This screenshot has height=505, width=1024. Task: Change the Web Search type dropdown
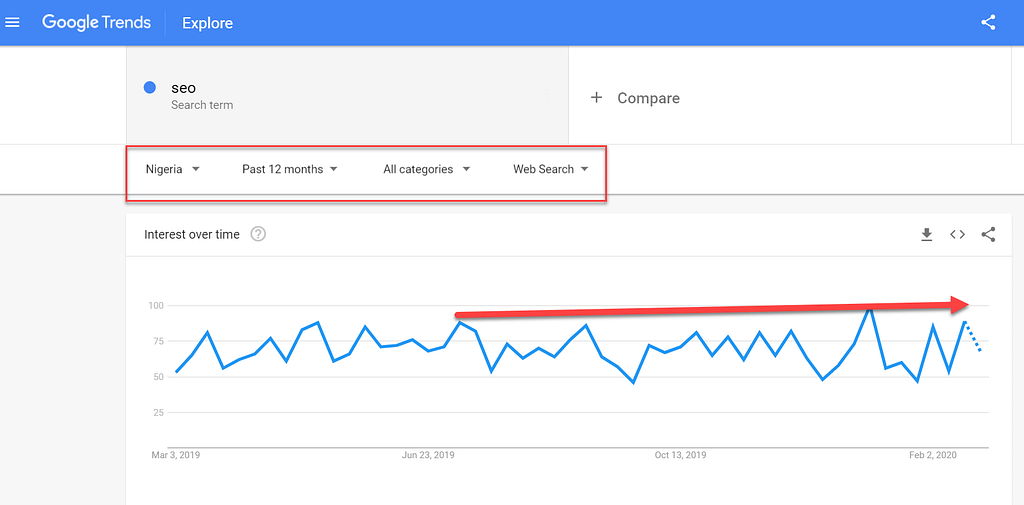click(x=551, y=169)
